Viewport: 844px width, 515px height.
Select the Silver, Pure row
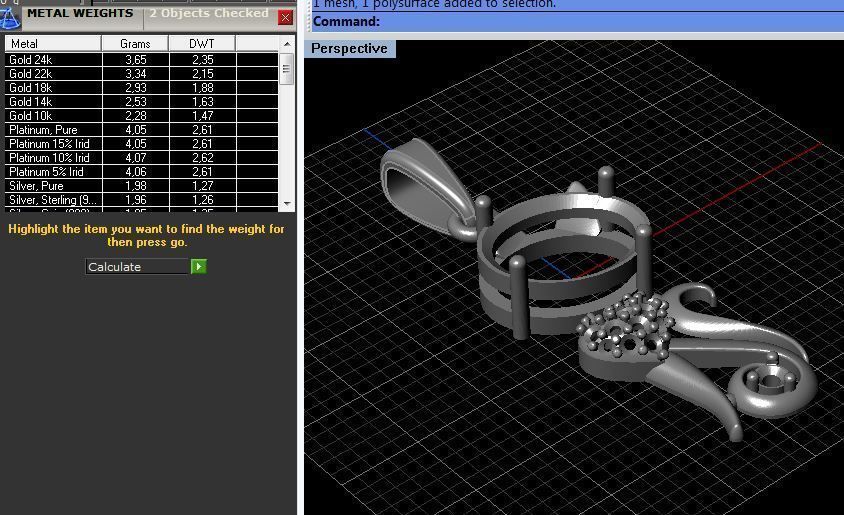pos(142,186)
